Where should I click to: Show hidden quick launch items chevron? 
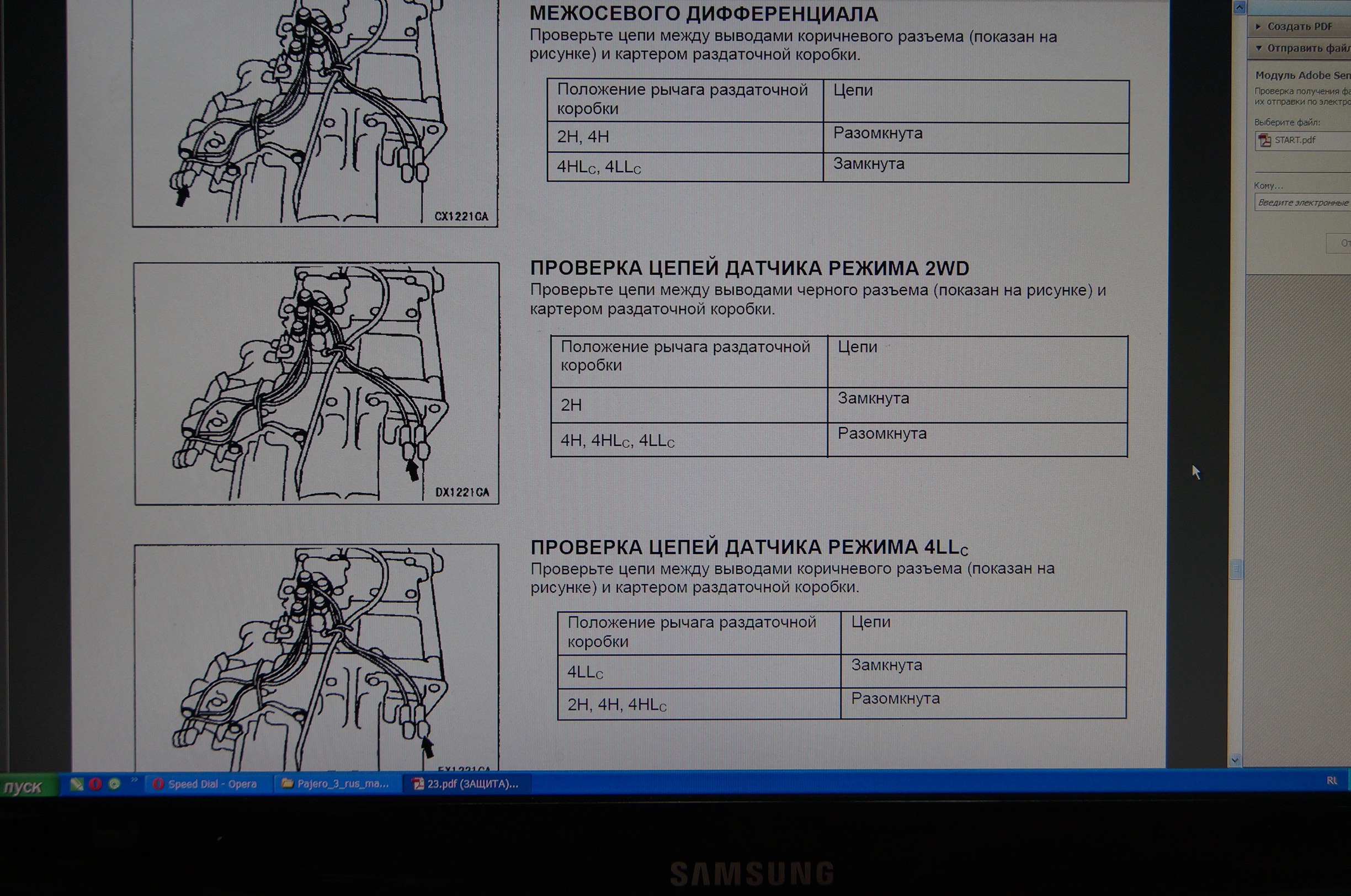pyautogui.click(x=134, y=780)
